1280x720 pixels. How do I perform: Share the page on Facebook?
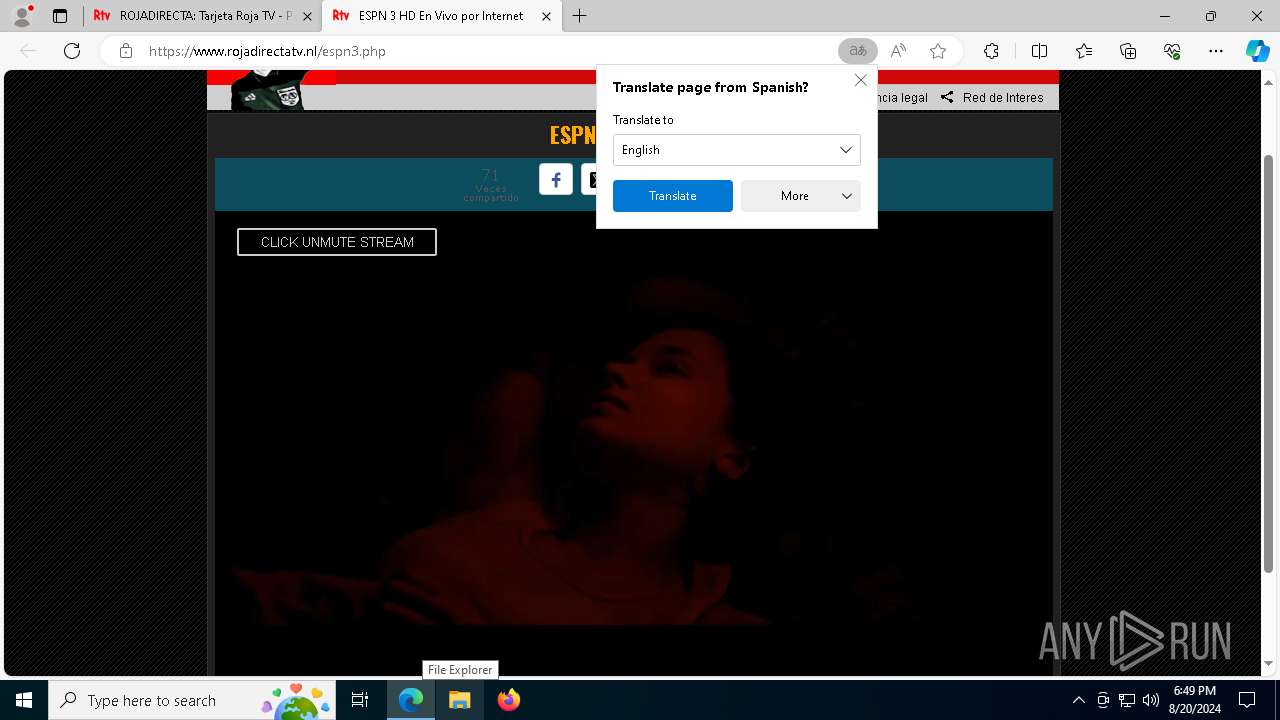[556, 179]
